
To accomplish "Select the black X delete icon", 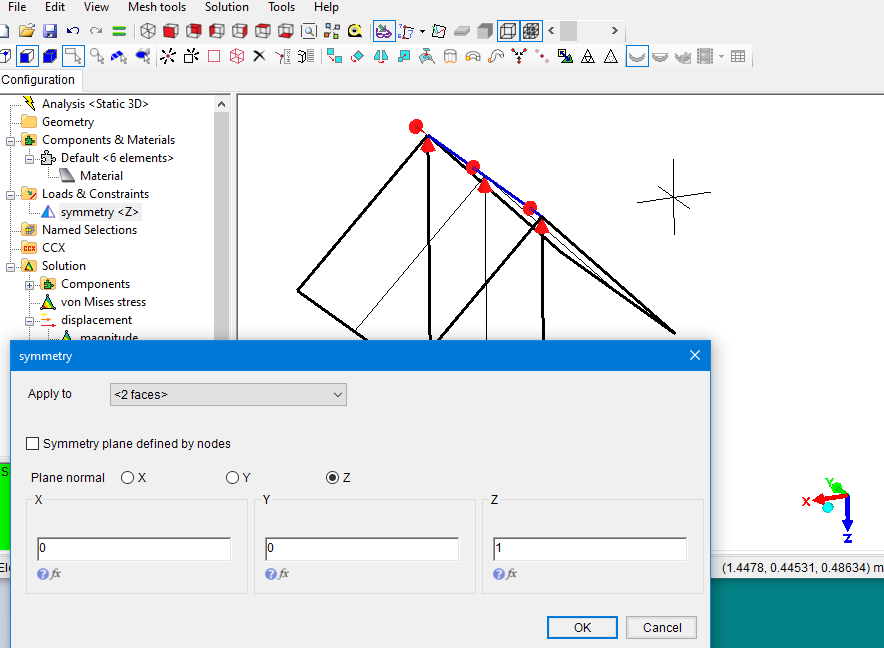I will pos(259,56).
